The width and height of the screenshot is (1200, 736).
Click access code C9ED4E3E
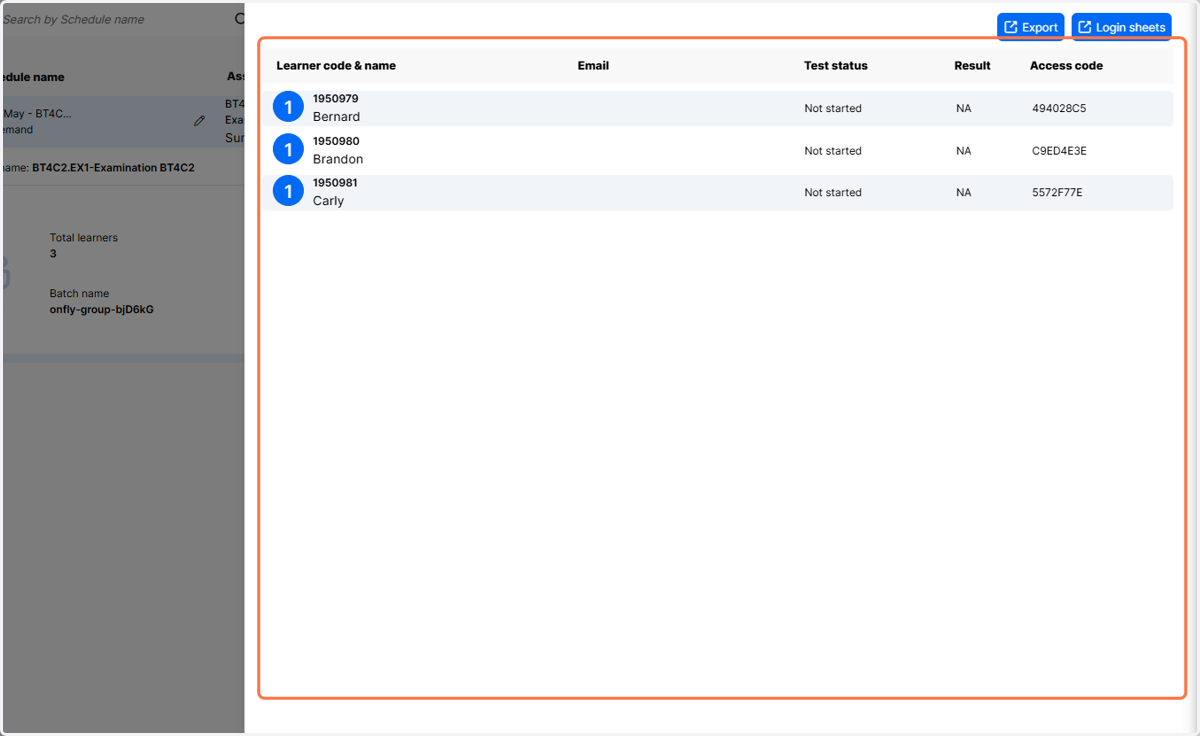pyautogui.click(x=1059, y=151)
